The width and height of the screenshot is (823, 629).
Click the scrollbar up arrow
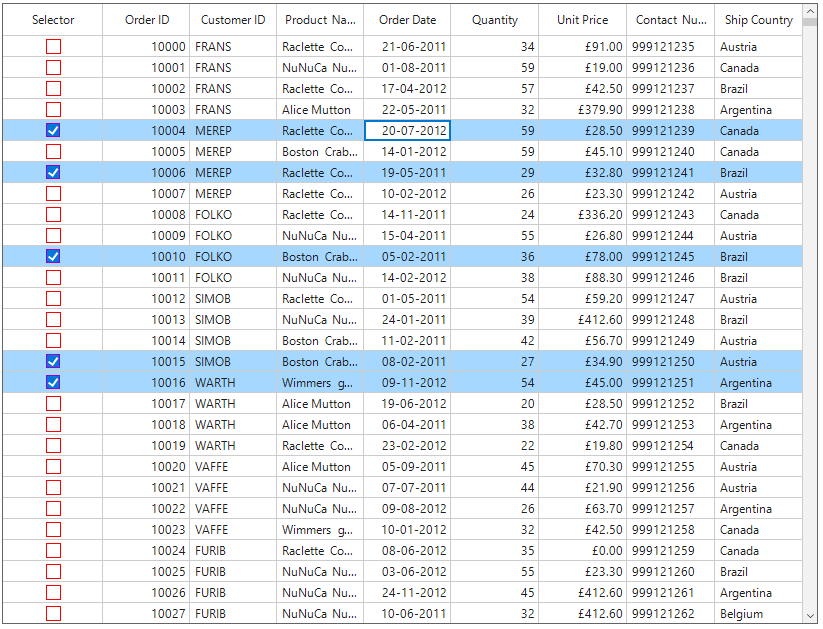(x=810, y=11)
